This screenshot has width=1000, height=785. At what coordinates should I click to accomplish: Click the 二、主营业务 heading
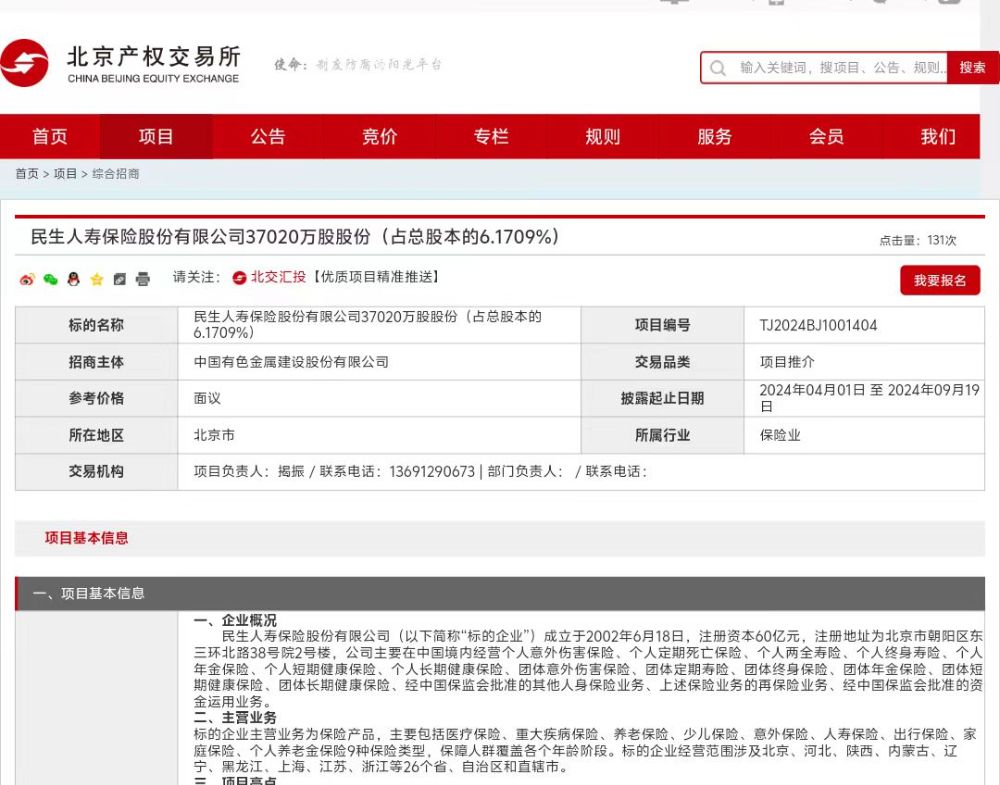(x=235, y=717)
